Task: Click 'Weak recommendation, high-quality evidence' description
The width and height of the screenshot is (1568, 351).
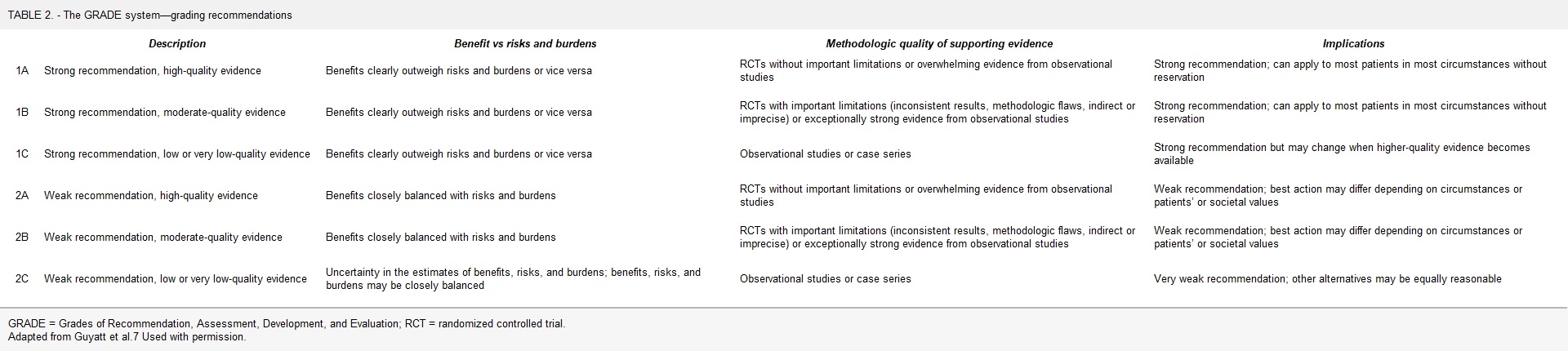Action: [151, 196]
